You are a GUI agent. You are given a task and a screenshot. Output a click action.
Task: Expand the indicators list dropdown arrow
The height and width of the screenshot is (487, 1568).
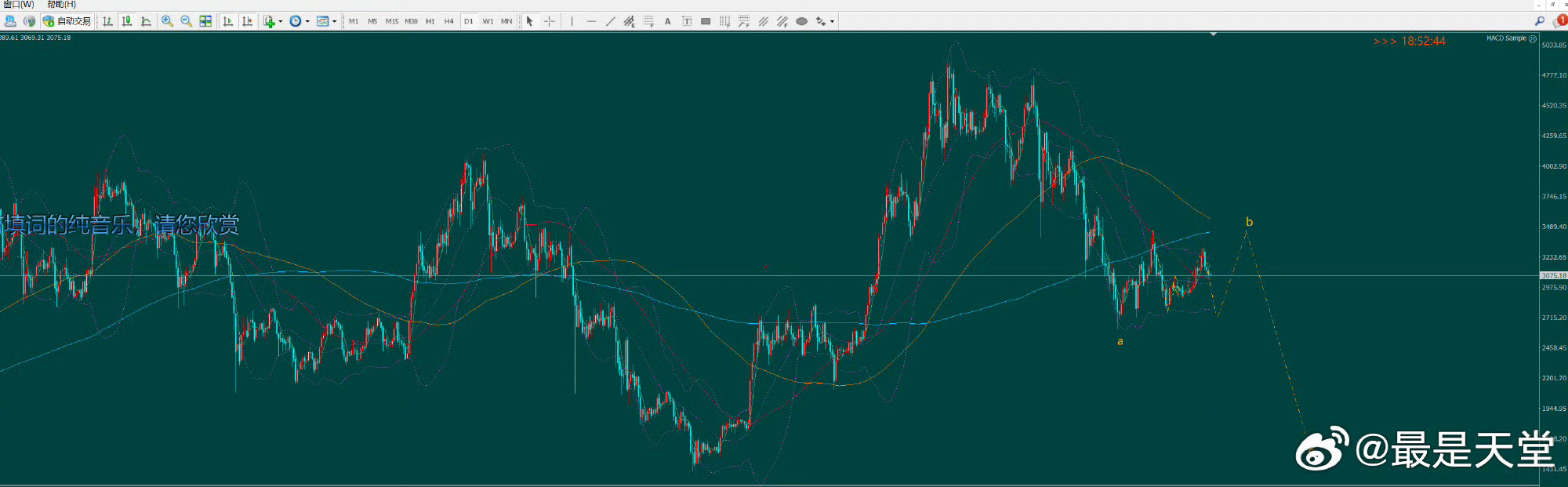point(281,21)
